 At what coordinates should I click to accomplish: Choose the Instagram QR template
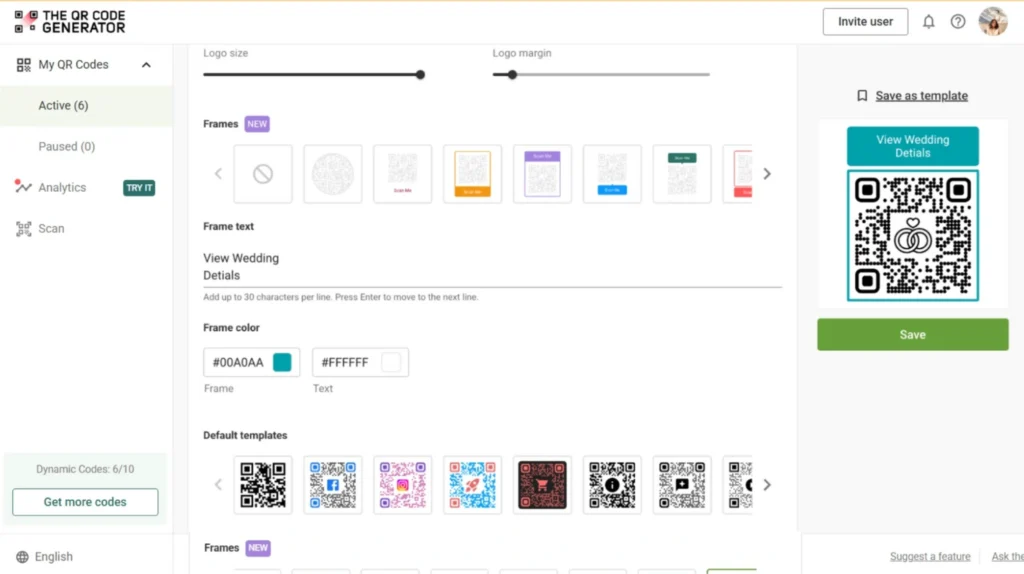click(x=402, y=485)
